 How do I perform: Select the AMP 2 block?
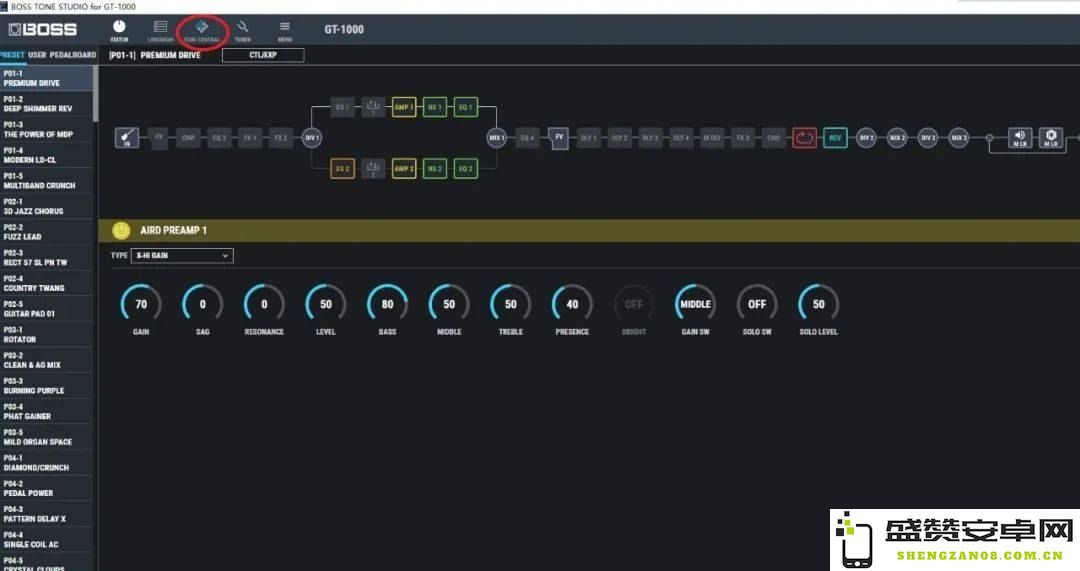(404, 168)
